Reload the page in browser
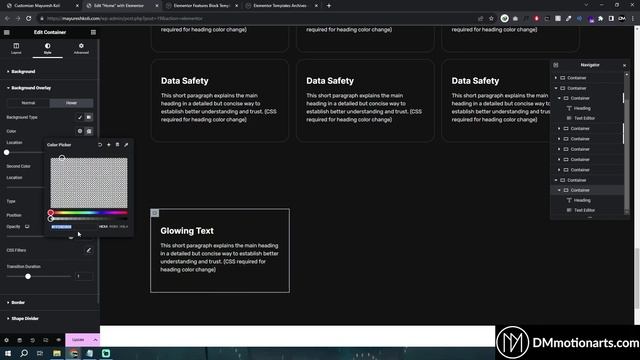Image resolution: width=640 pixels, height=360 pixels. tap(29, 18)
